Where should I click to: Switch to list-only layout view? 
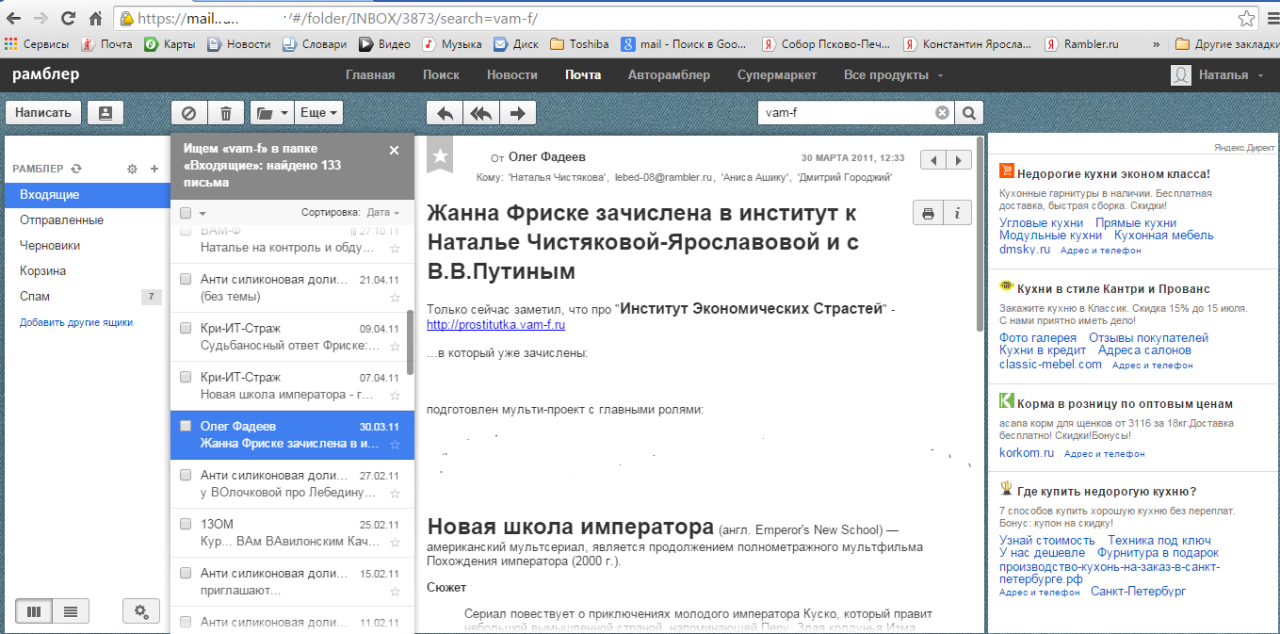pyautogui.click(x=70, y=610)
